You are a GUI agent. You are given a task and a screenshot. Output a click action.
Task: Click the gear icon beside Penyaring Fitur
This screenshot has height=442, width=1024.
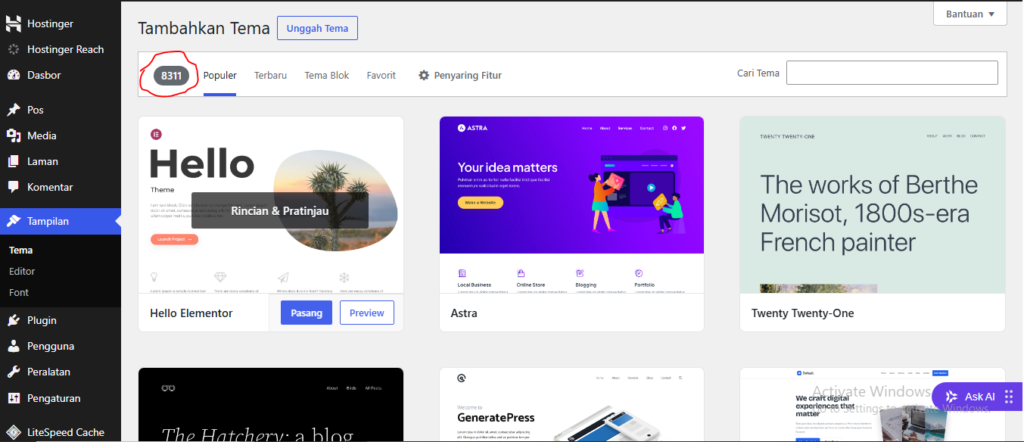tap(424, 75)
